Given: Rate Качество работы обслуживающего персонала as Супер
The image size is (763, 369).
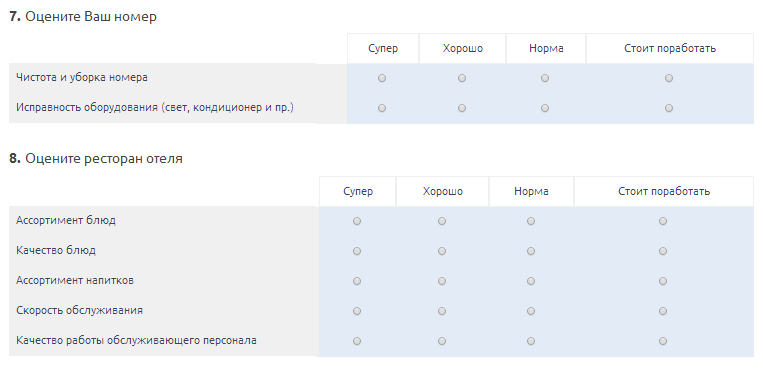Looking at the screenshot, I should pyautogui.click(x=357, y=341).
